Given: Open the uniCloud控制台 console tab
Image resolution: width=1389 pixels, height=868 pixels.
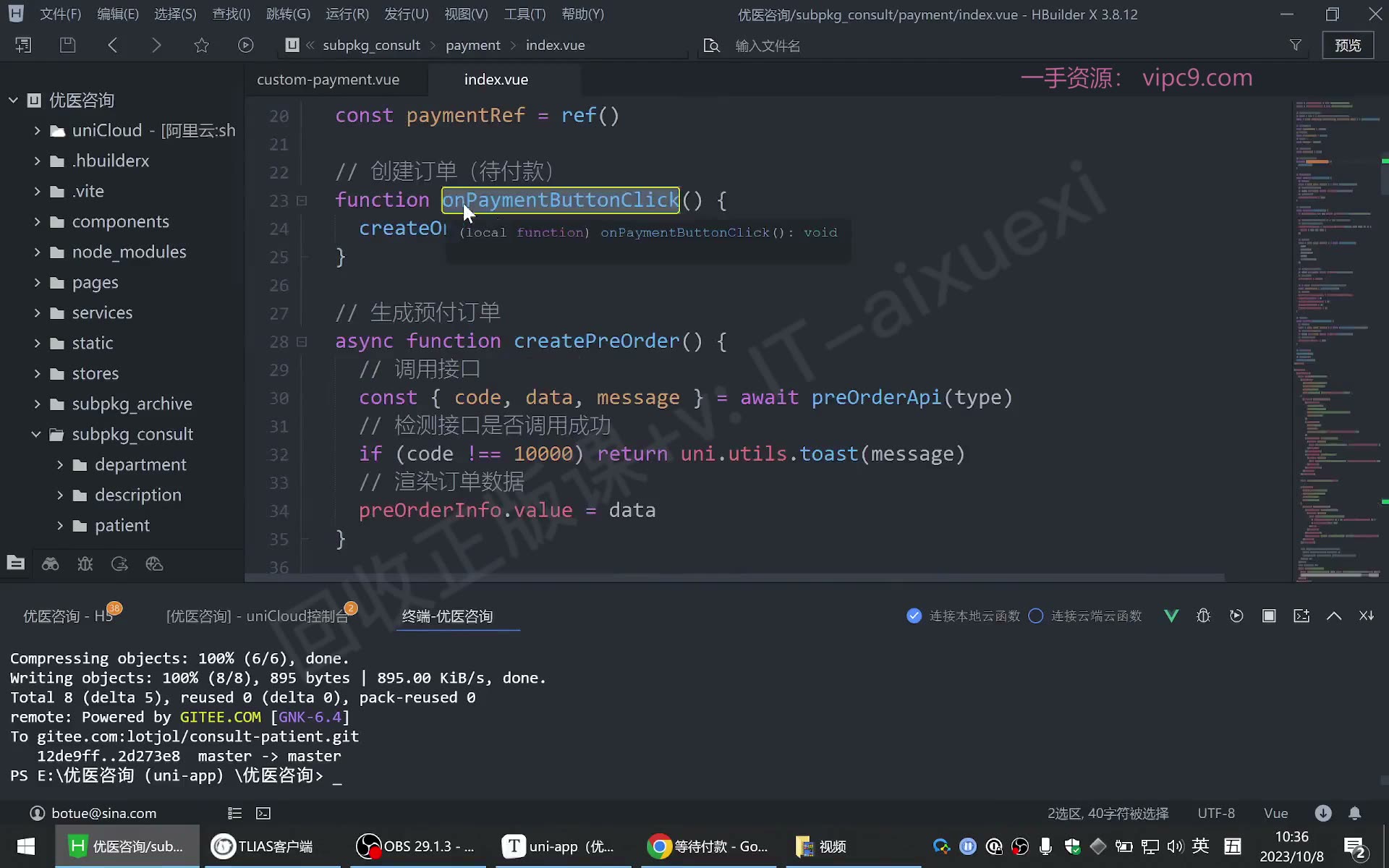Looking at the screenshot, I should [x=258, y=616].
